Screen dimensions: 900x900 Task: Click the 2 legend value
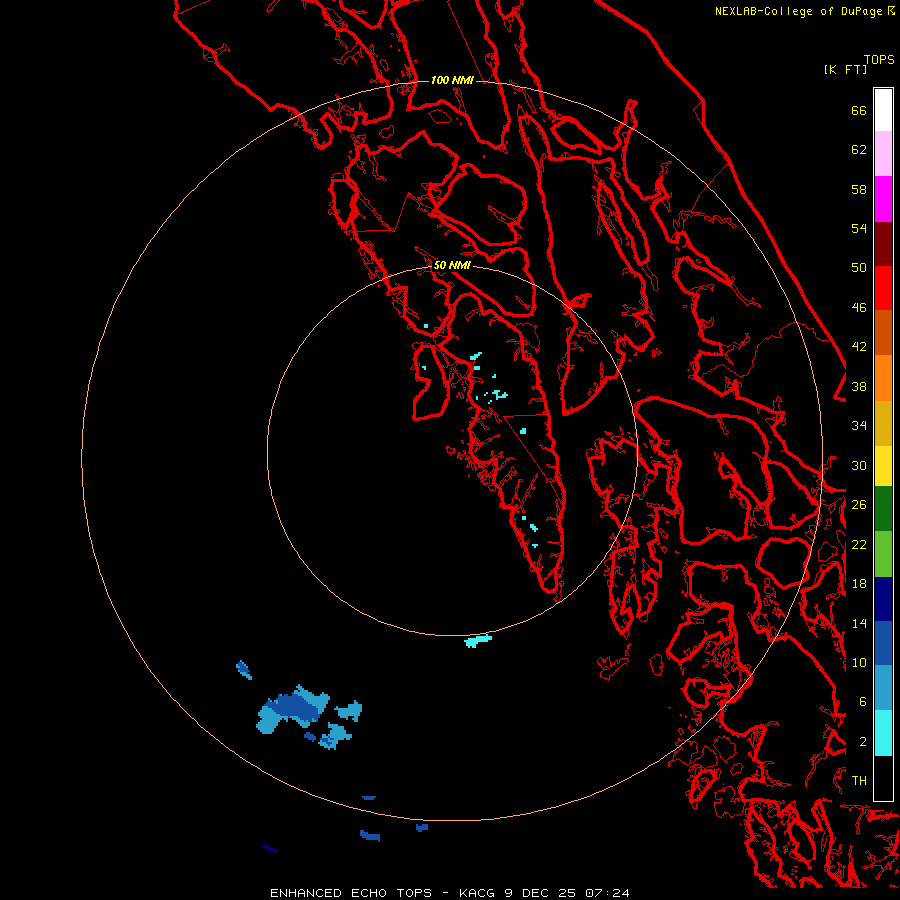863,742
